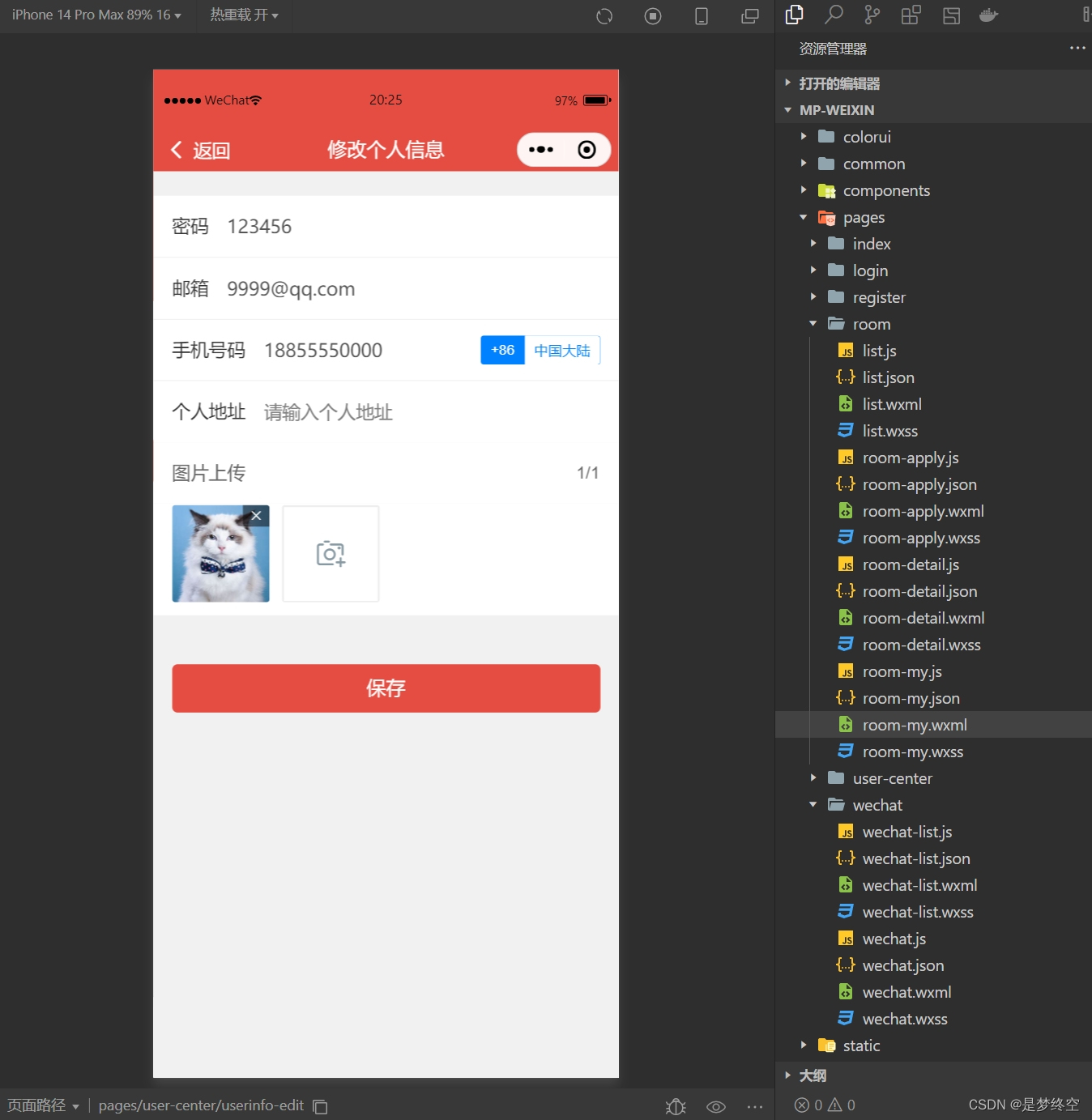Click the camera add-photo tile
1092x1120 pixels.
[x=331, y=554]
